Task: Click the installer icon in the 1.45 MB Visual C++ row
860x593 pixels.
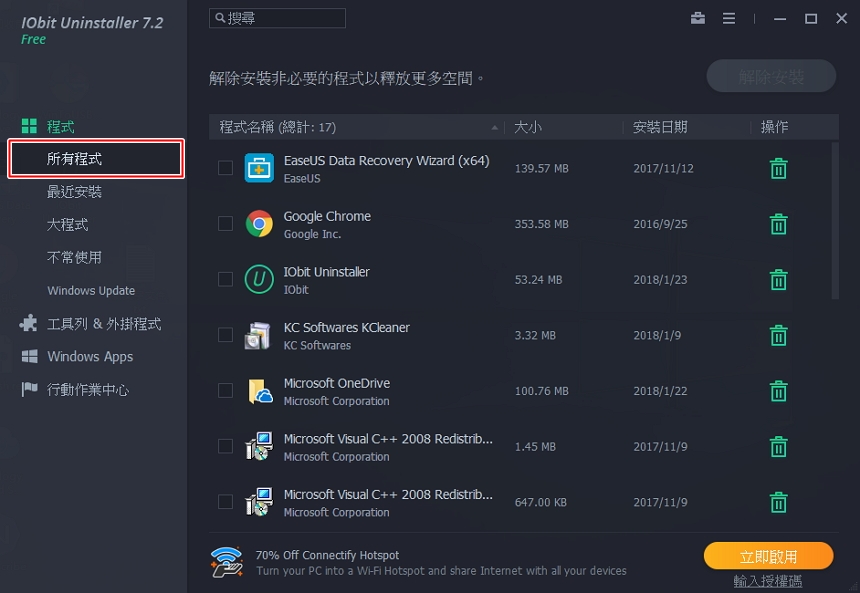Action: click(259, 447)
